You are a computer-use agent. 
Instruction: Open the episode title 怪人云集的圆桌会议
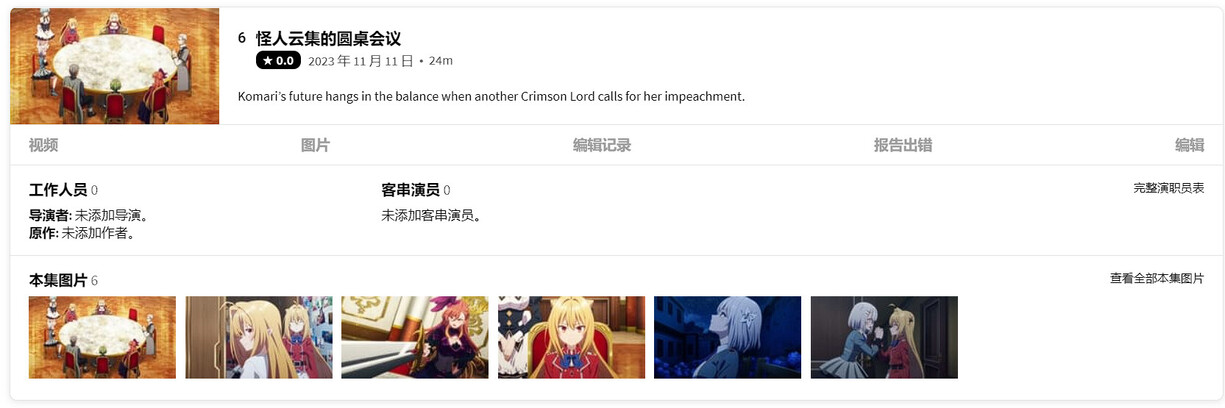(x=328, y=38)
